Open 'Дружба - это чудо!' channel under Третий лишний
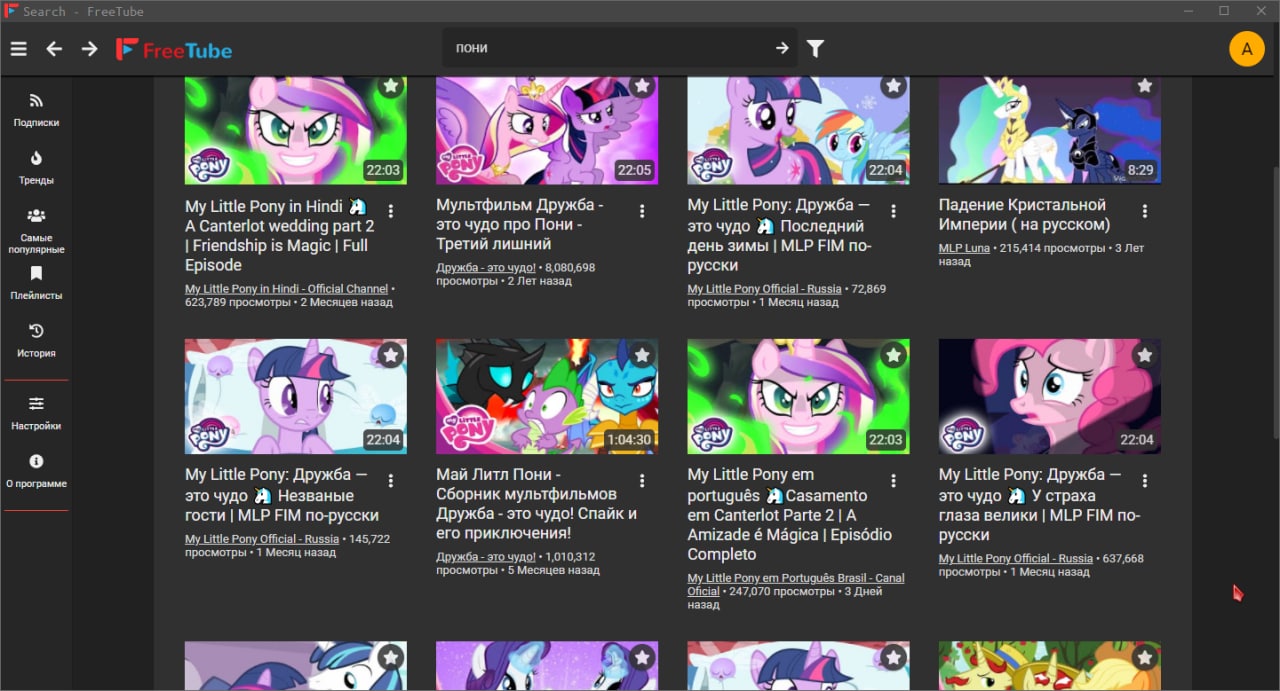Screen dimensions: 1280x691 [486, 268]
